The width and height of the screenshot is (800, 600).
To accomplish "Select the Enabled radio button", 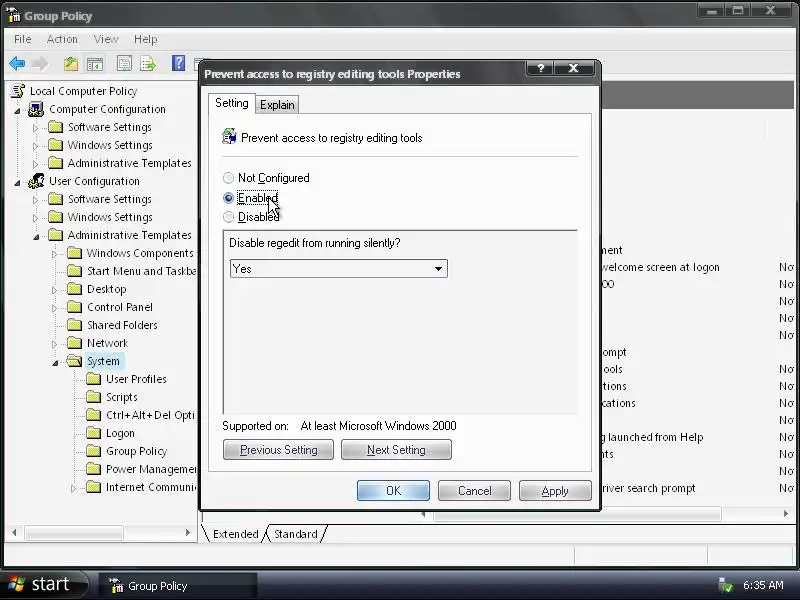I will (228, 197).
